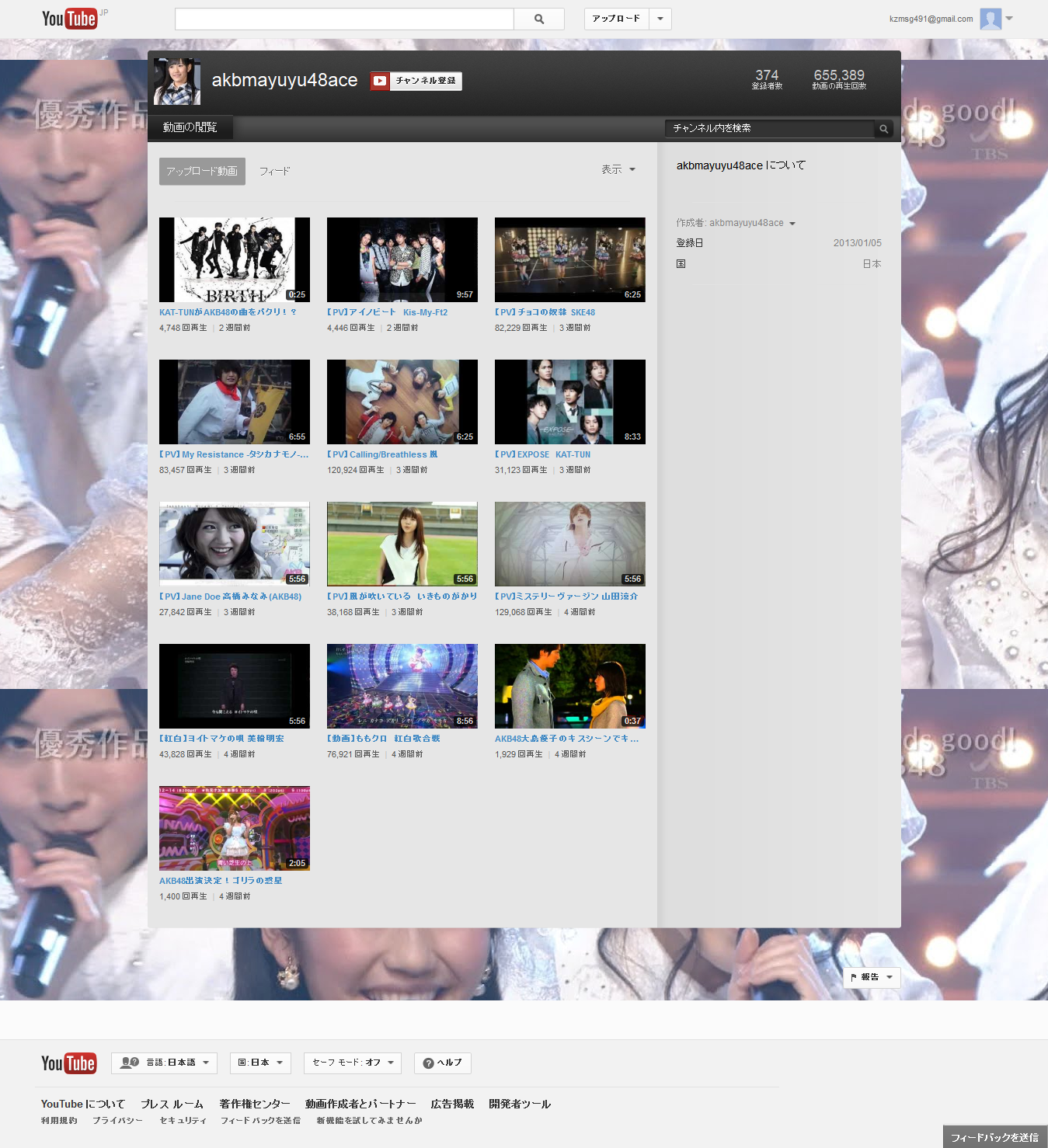Open the help button in footer
The width and height of the screenshot is (1048, 1148).
coord(443,1063)
